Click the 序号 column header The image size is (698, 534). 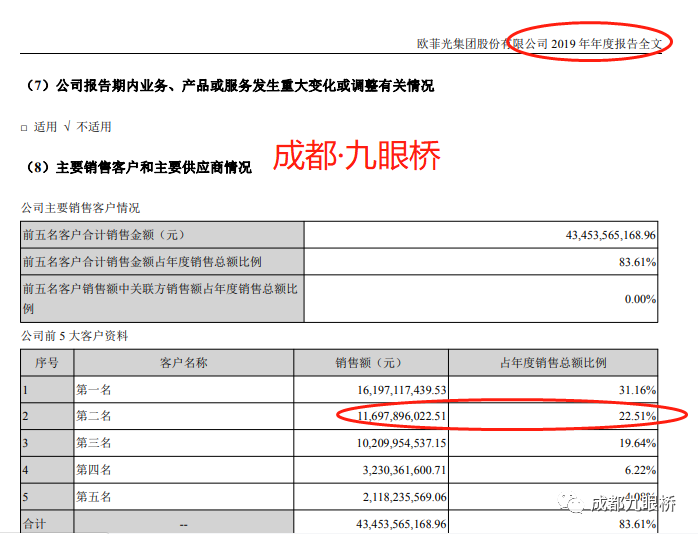pos(47,363)
